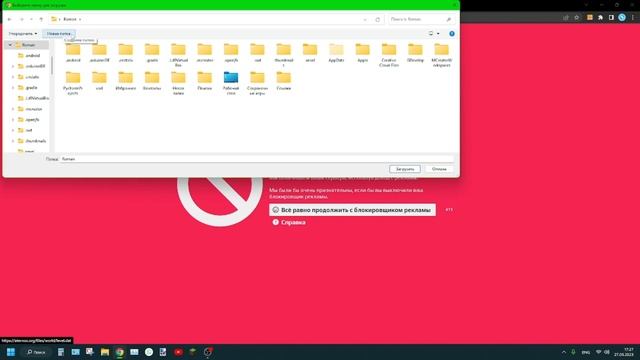Expand .gradle node in the tree
Viewport: 640px width, 360px height.
click(13, 87)
